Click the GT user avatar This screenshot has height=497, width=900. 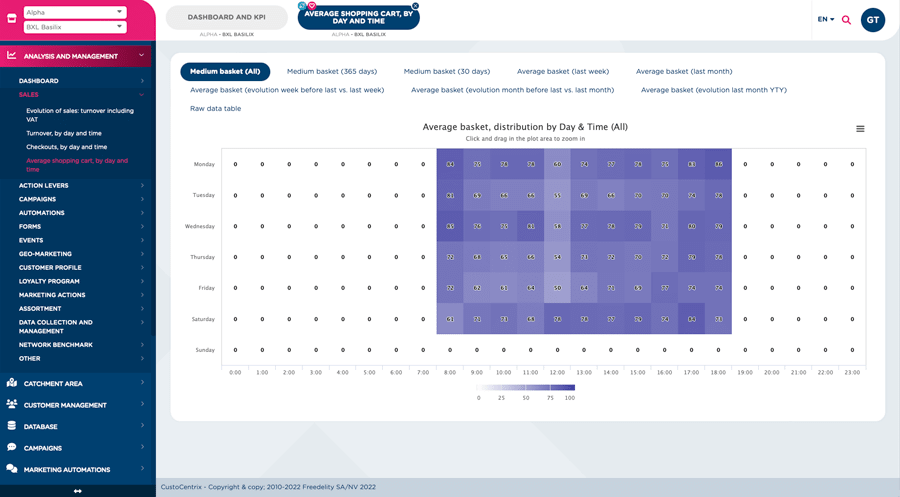872,20
